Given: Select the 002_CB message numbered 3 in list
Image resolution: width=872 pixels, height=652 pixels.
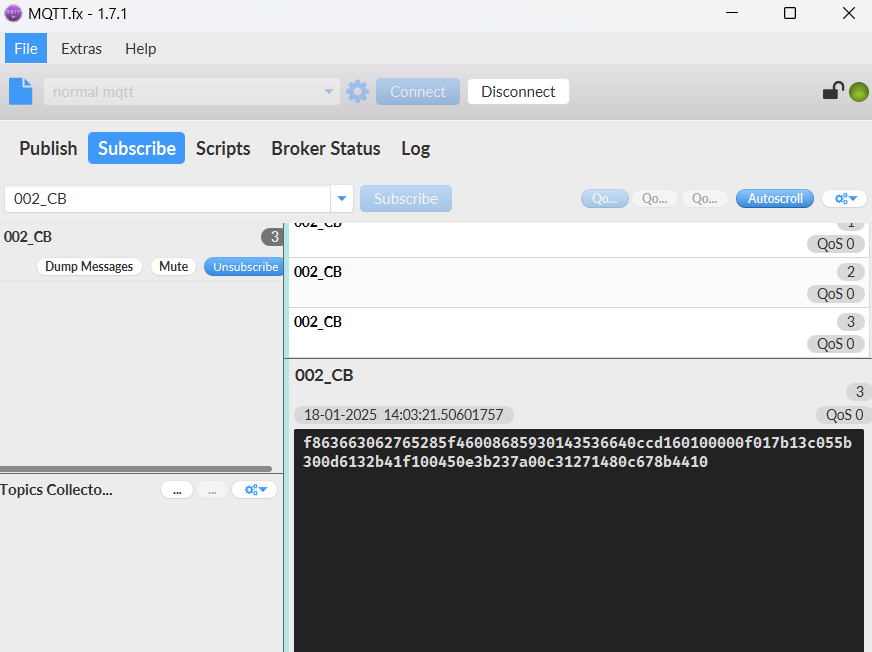Looking at the screenshot, I should [x=578, y=333].
